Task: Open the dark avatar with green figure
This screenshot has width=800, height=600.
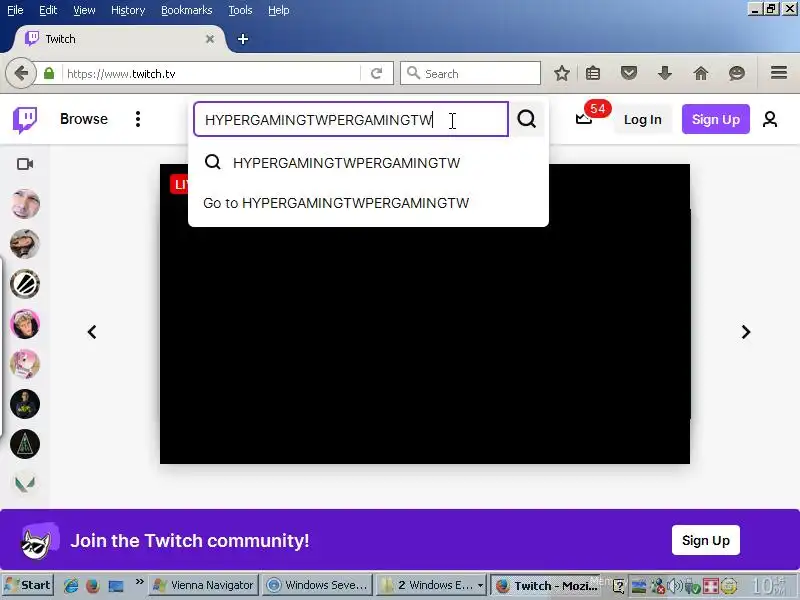Action: point(25,404)
